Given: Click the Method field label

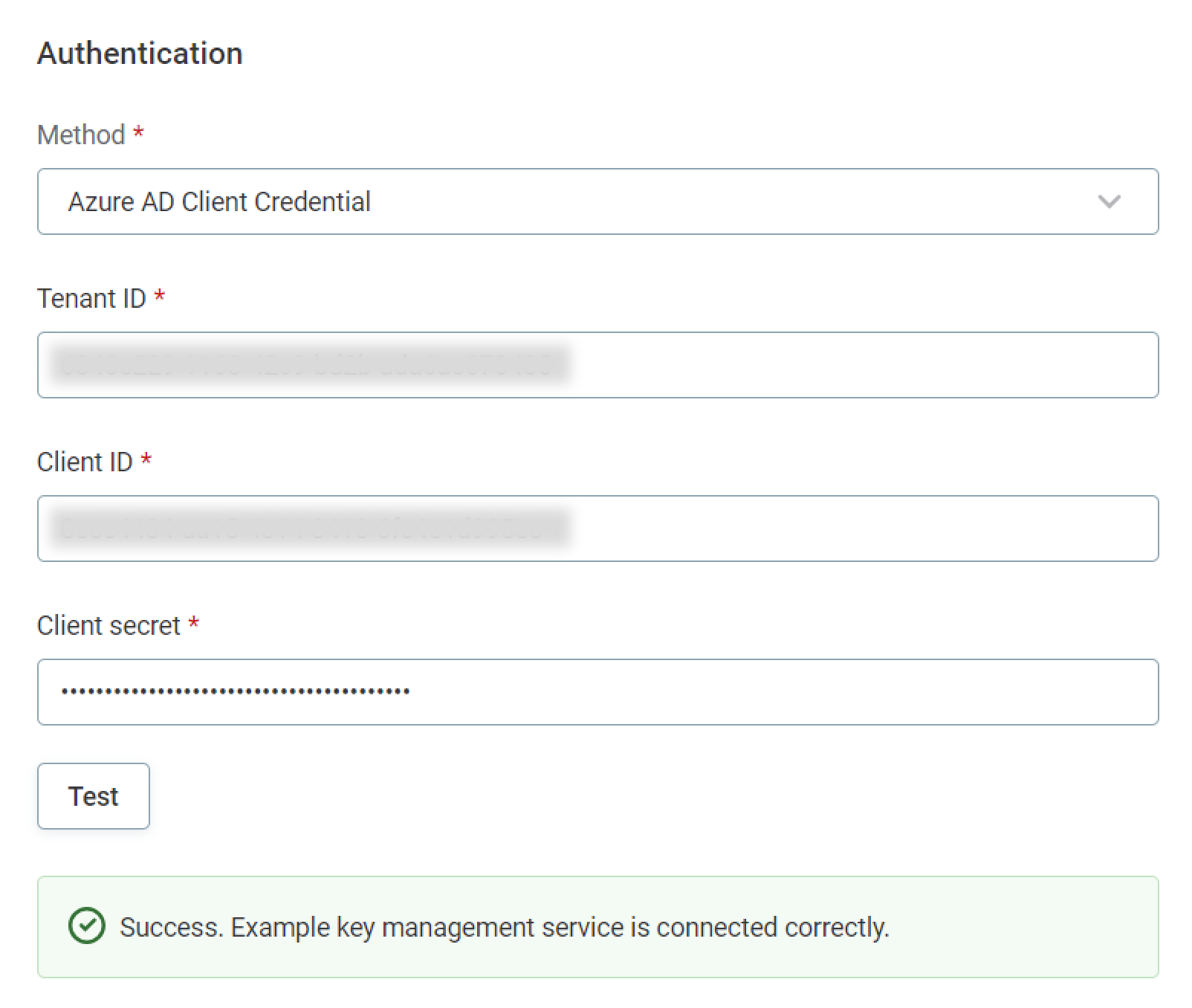Looking at the screenshot, I should point(81,135).
